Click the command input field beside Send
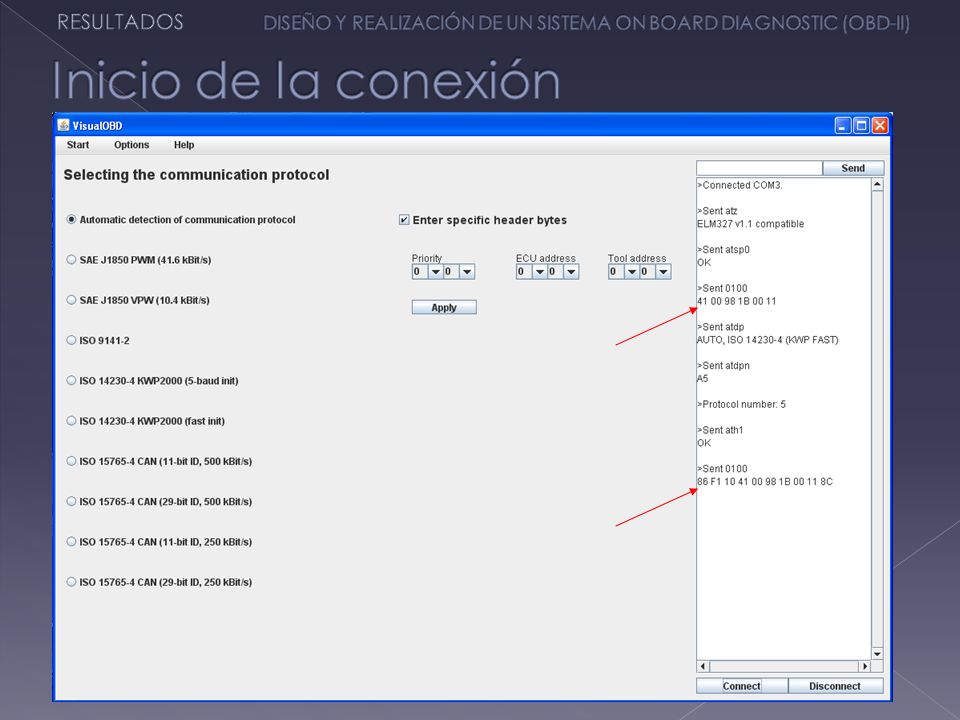Viewport: 960px width, 720px height. tap(759, 168)
